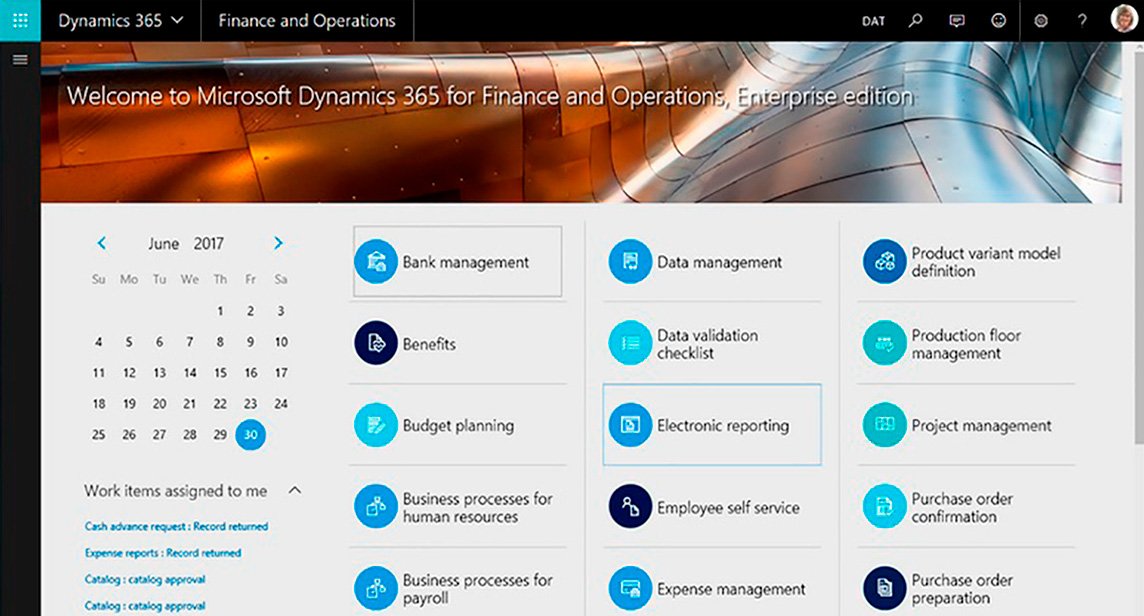The height and width of the screenshot is (616, 1144).
Task: Select June 7 in the calendar
Action: coord(190,342)
